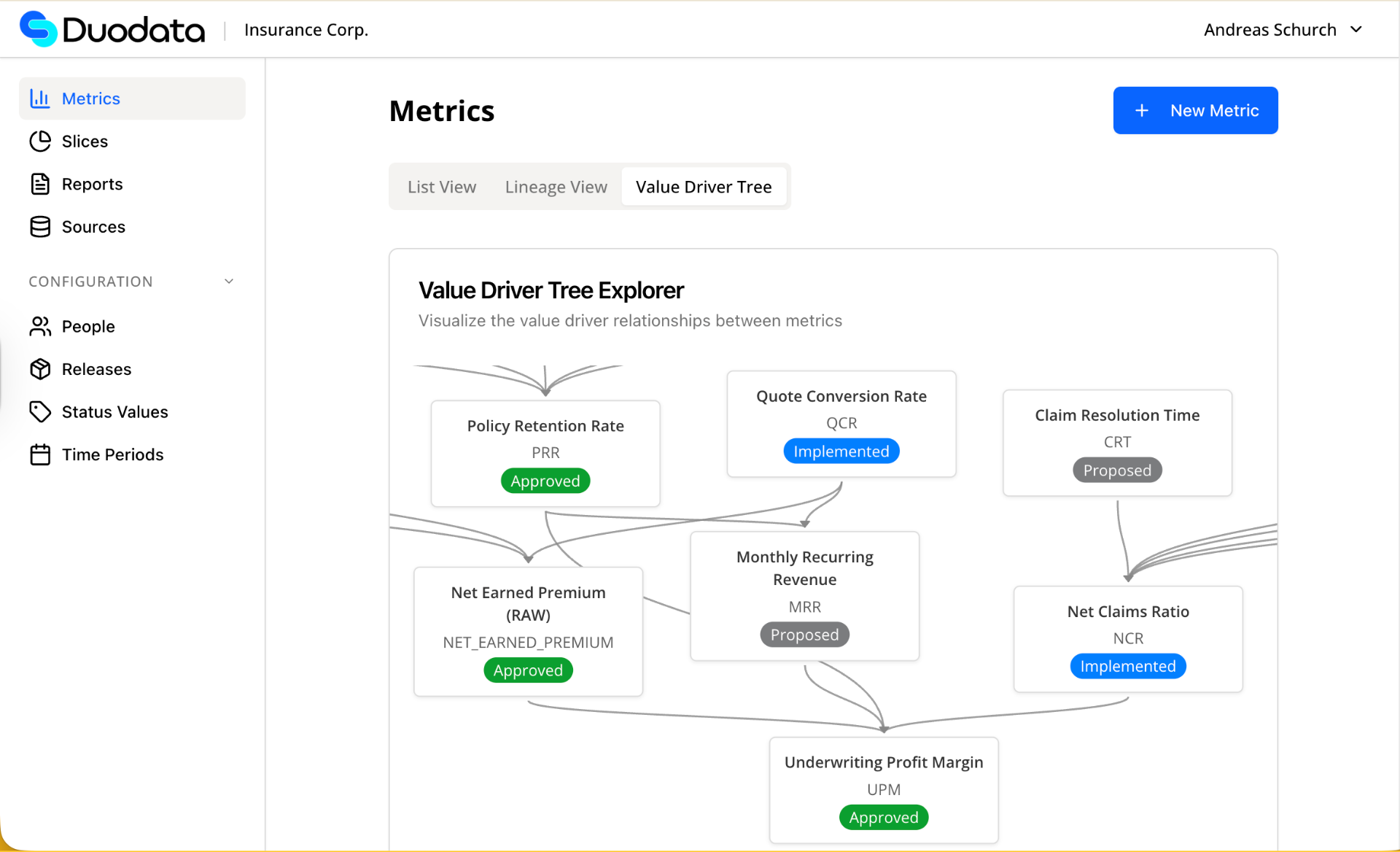Select the Sources database icon
This screenshot has height=852, width=1400.
click(x=40, y=226)
